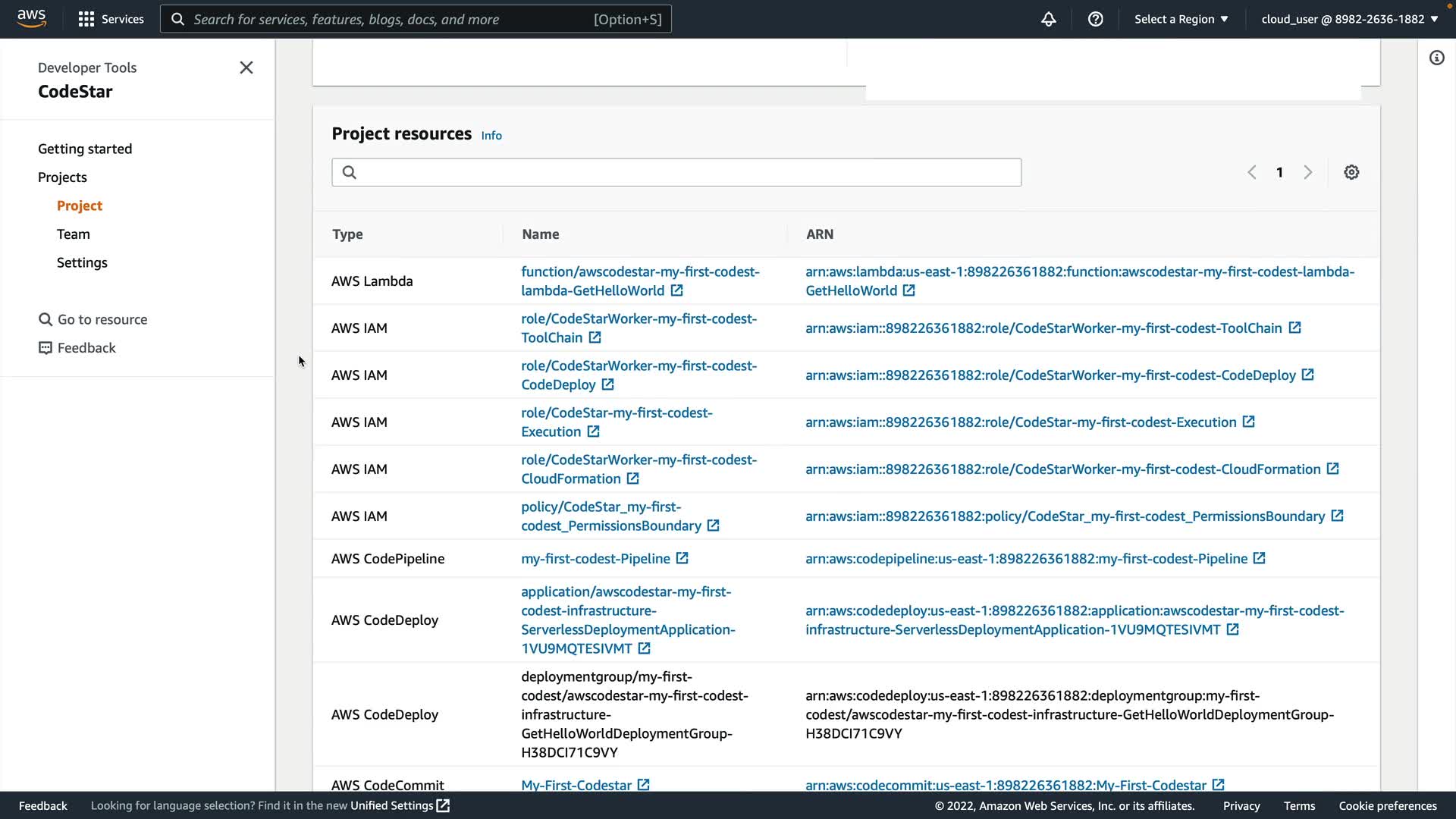
Task: Go to previous page of resources
Action: pos(1252,173)
